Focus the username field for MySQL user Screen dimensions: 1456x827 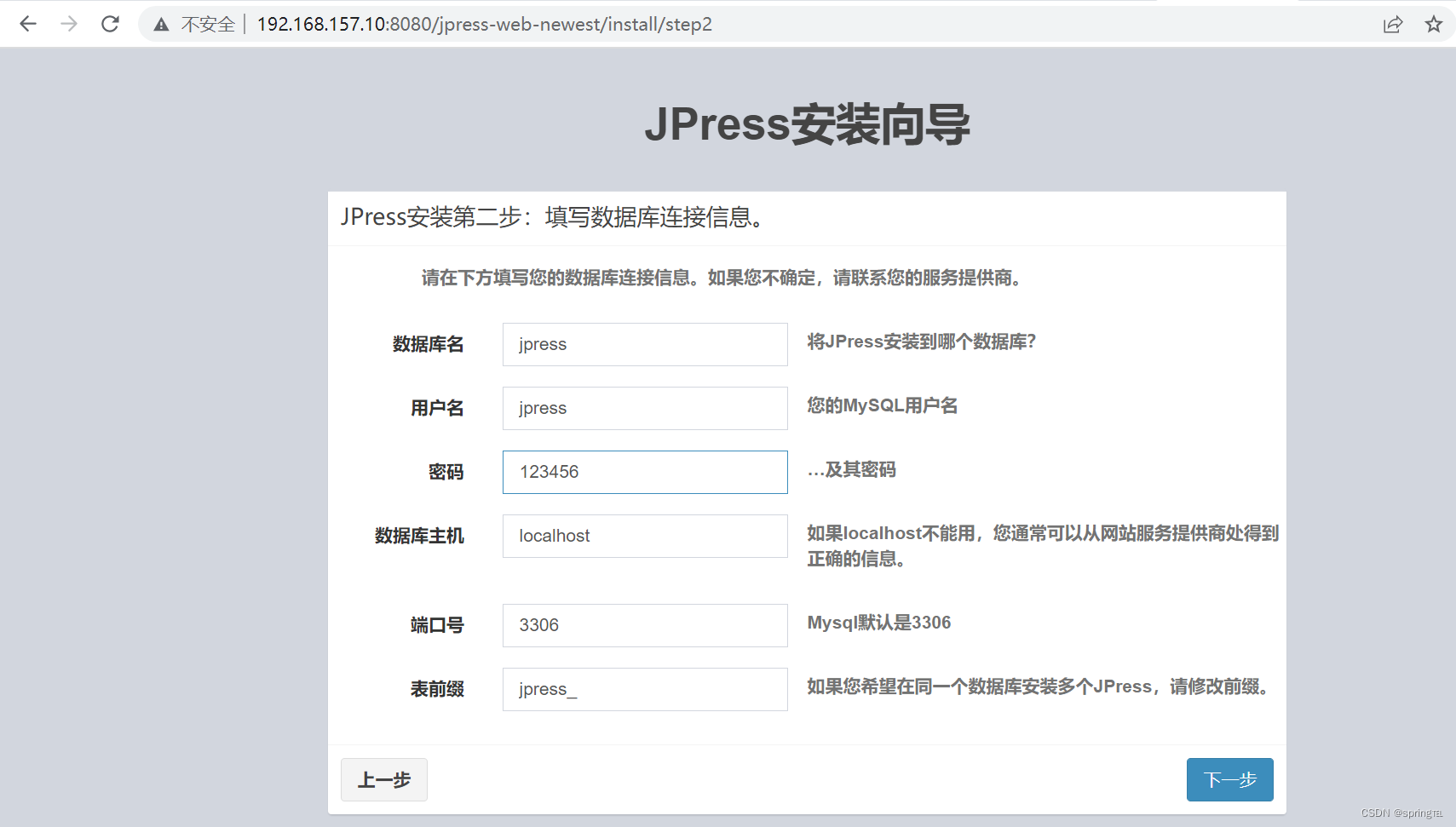pos(645,408)
